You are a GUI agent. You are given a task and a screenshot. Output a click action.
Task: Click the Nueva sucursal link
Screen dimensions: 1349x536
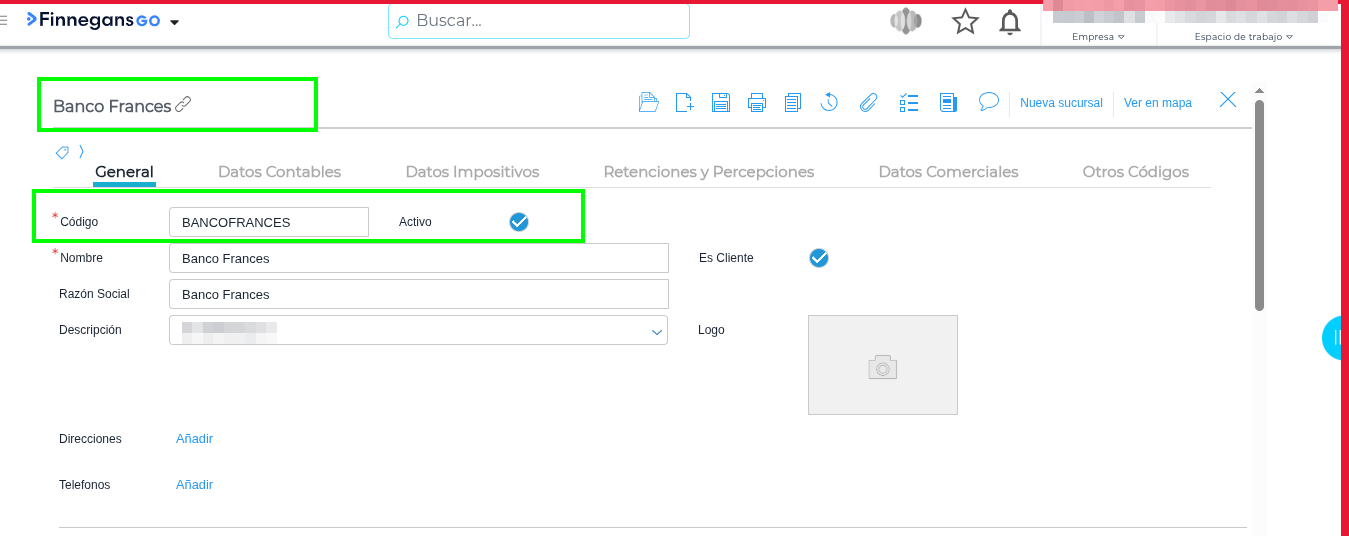(1061, 103)
